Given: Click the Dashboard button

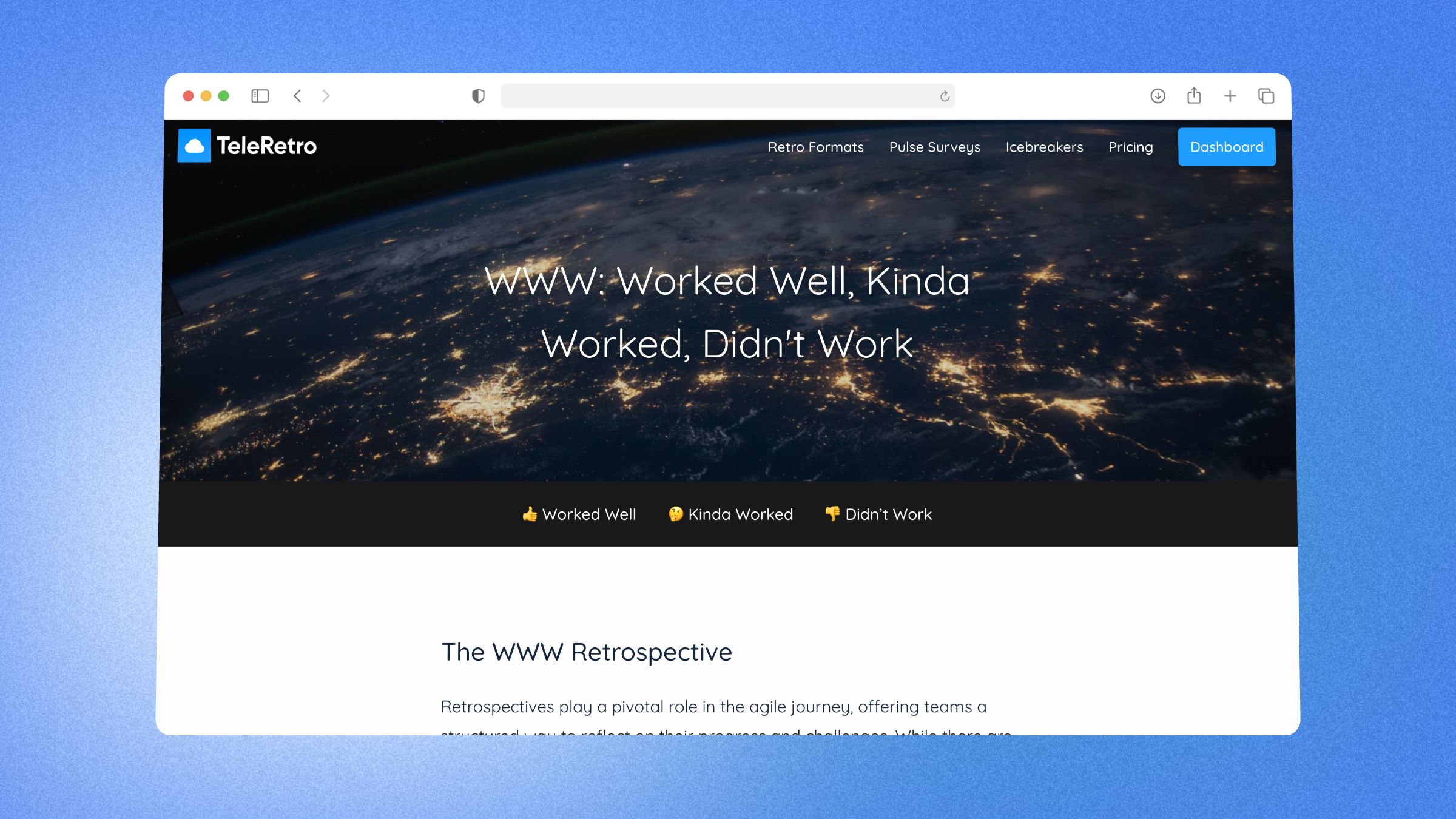Looking at the screenshot, I should click(1226, 147).
